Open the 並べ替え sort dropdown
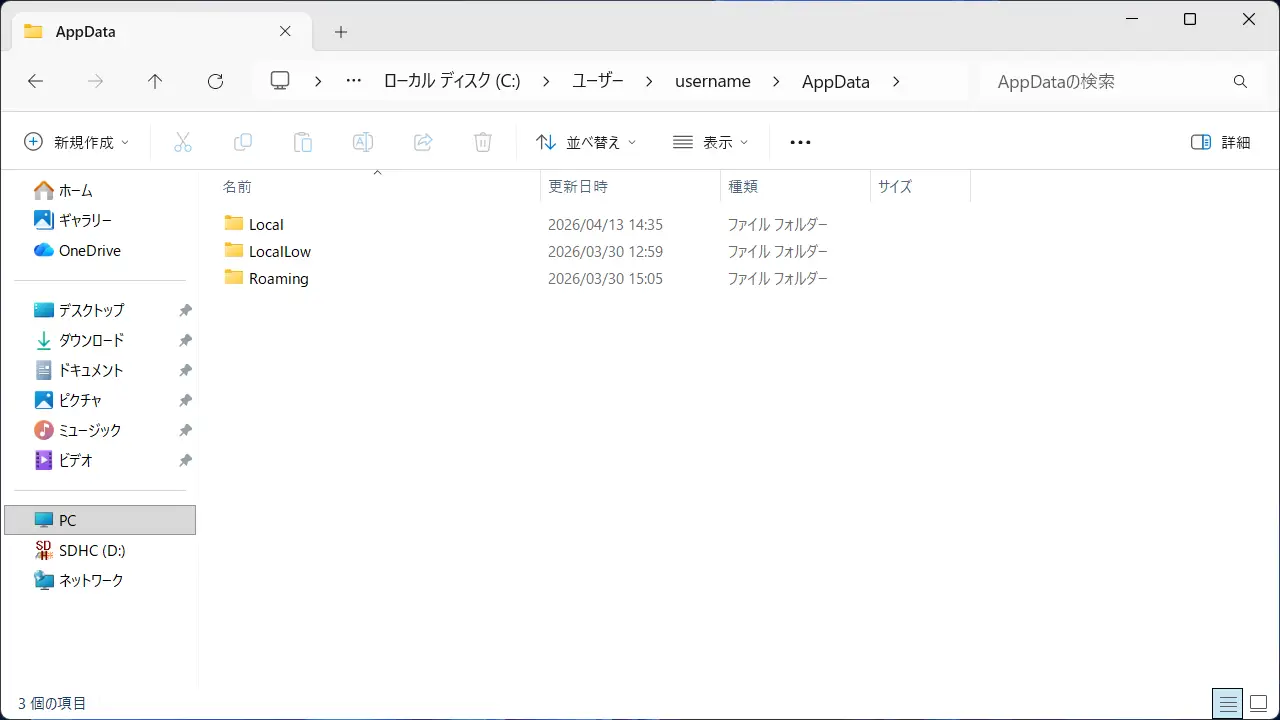The width and height of the screenshot is (1280, 720). click(x=586, y=142)
